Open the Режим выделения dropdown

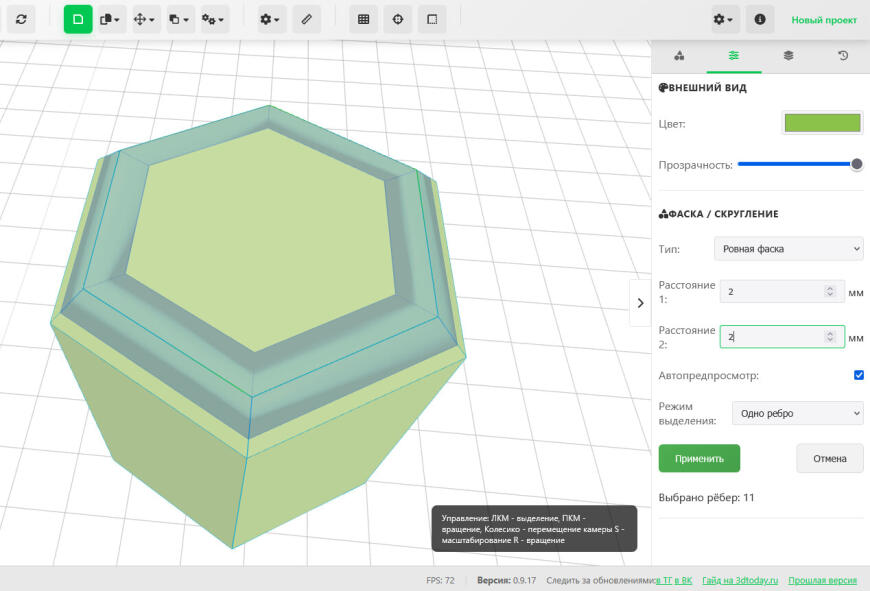(797, 413)
